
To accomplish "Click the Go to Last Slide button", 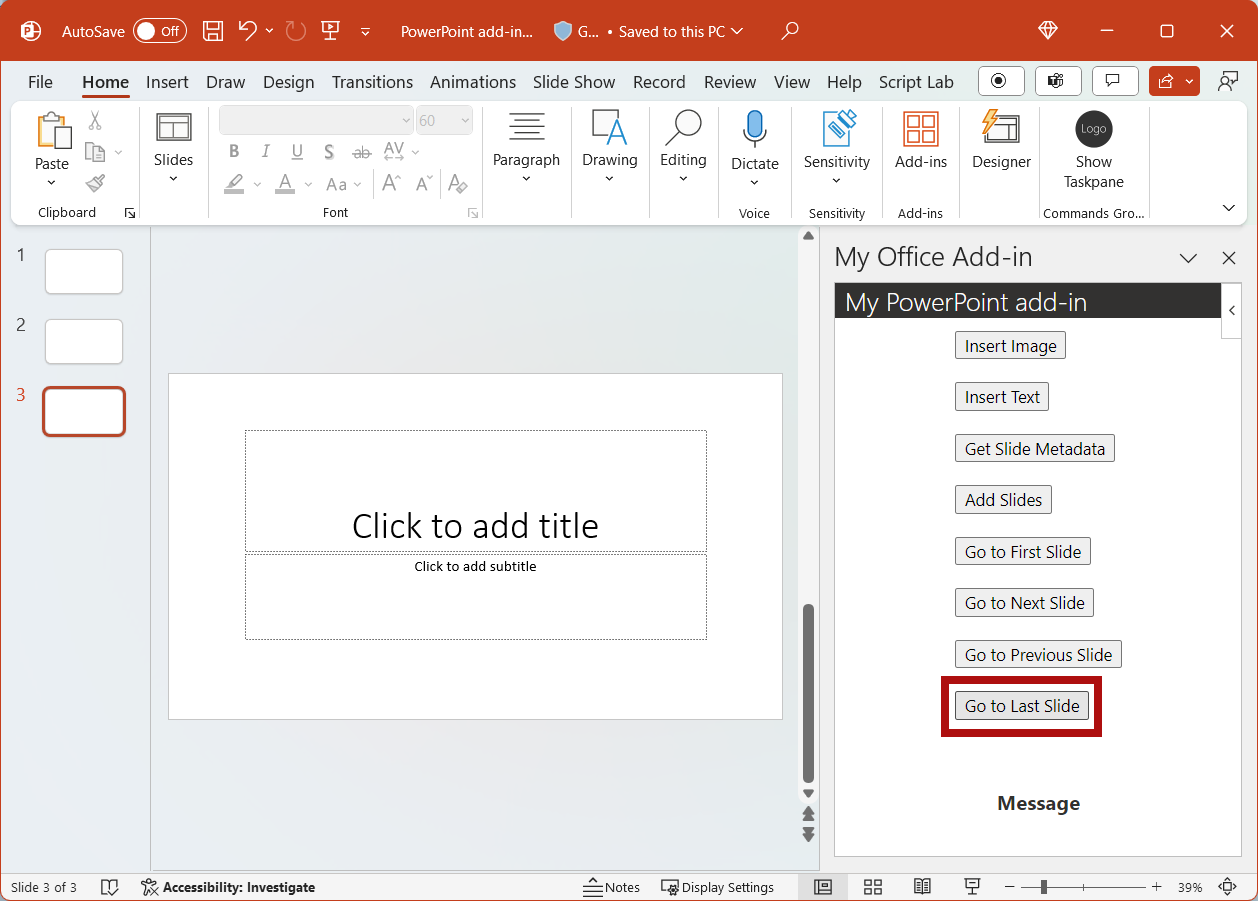I will tap(1022, 706).
